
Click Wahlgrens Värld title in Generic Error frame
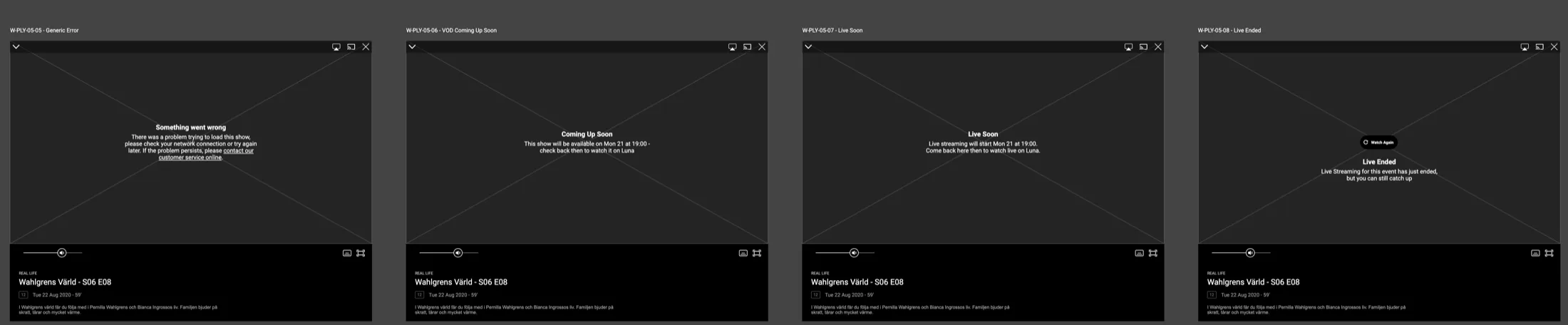(x=65, y=282)
